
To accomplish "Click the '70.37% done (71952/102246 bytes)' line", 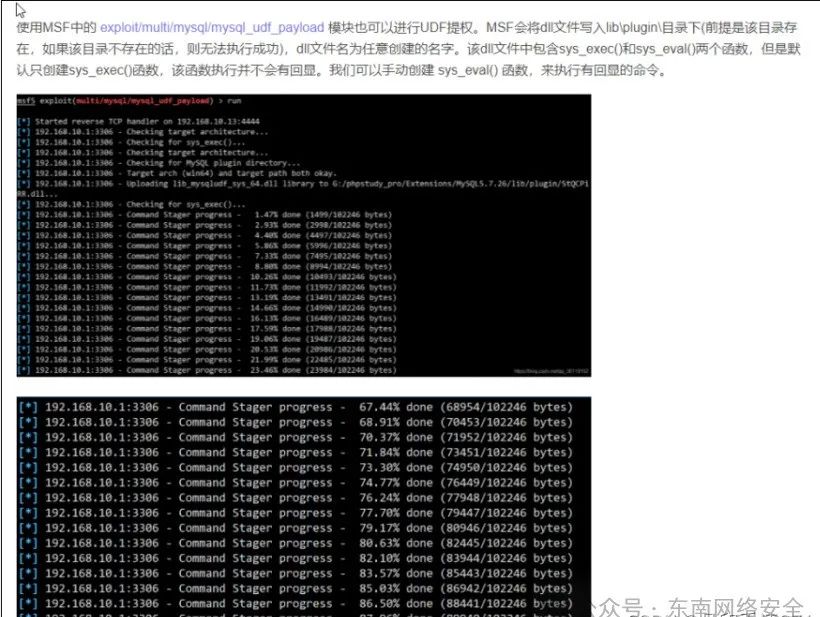I will 295,437.
